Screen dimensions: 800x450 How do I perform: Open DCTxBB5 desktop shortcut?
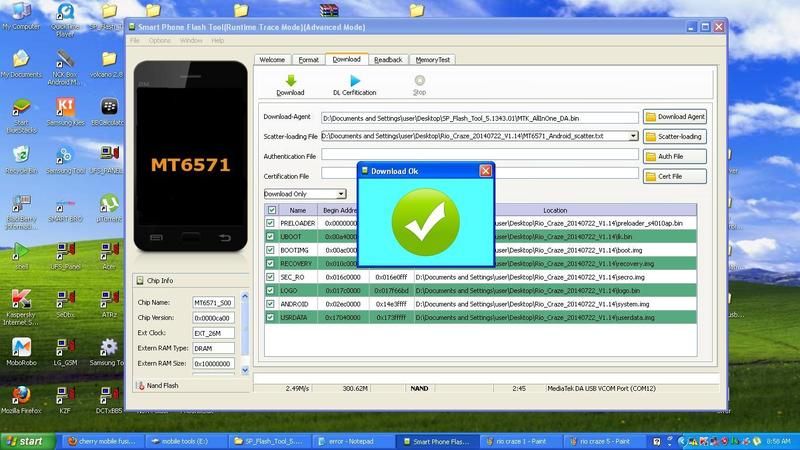(x=109, y=399)
